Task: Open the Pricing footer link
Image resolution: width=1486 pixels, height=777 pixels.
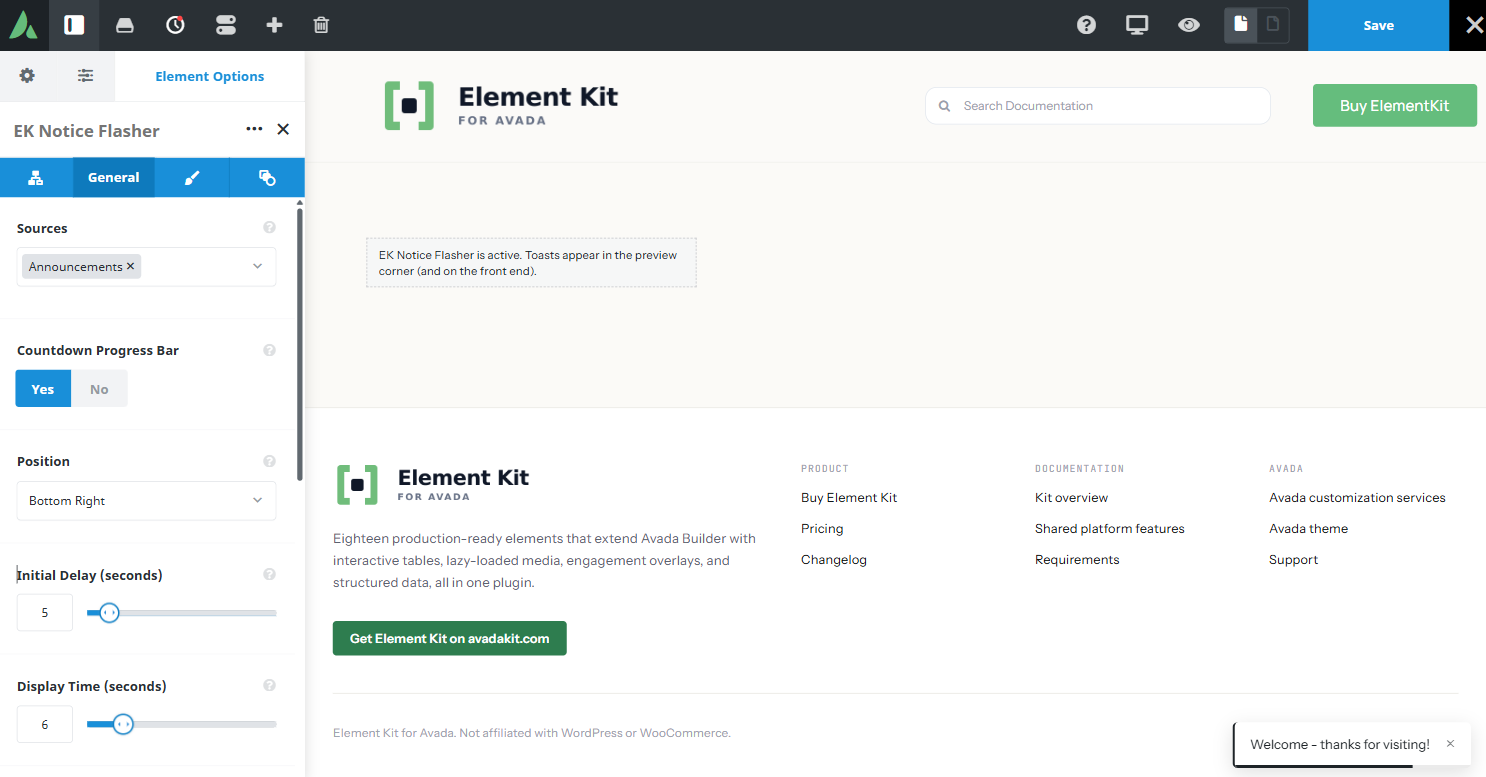Action: 822,528
